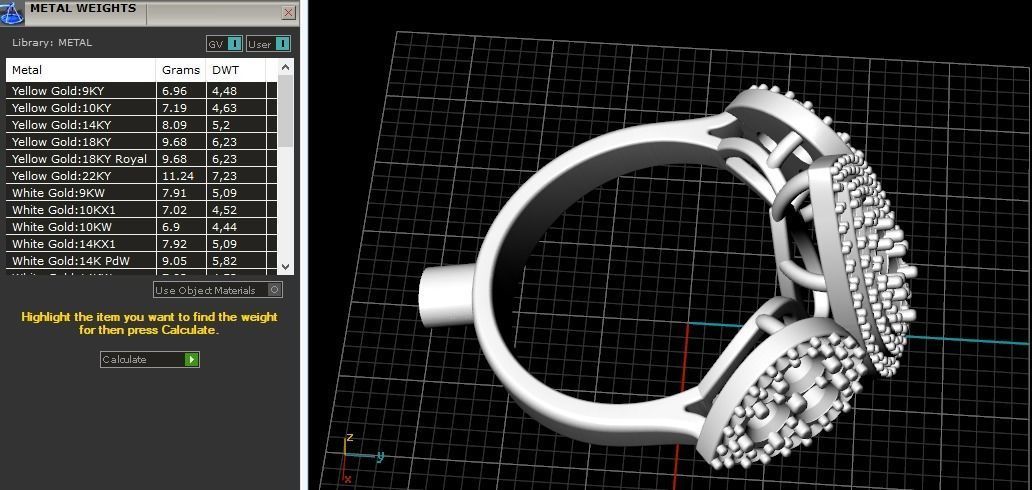The width and height of the screenshot is (1032, 490).
Task: Enable Use Object Materials option
Action: tap(218, 290)
